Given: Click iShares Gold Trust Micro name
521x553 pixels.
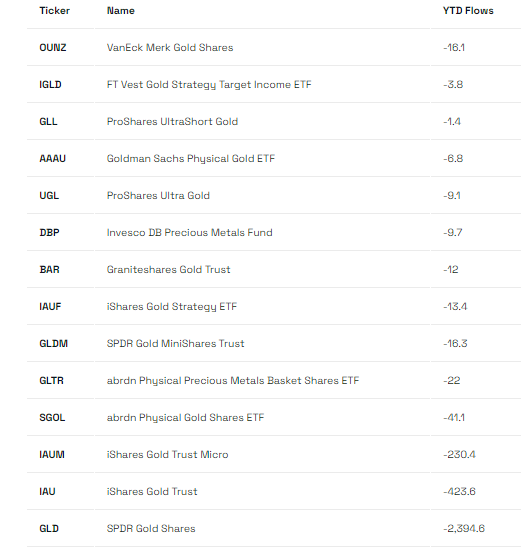Looking at the screenshot, I should pyautogui.click(x=168, y=455).
